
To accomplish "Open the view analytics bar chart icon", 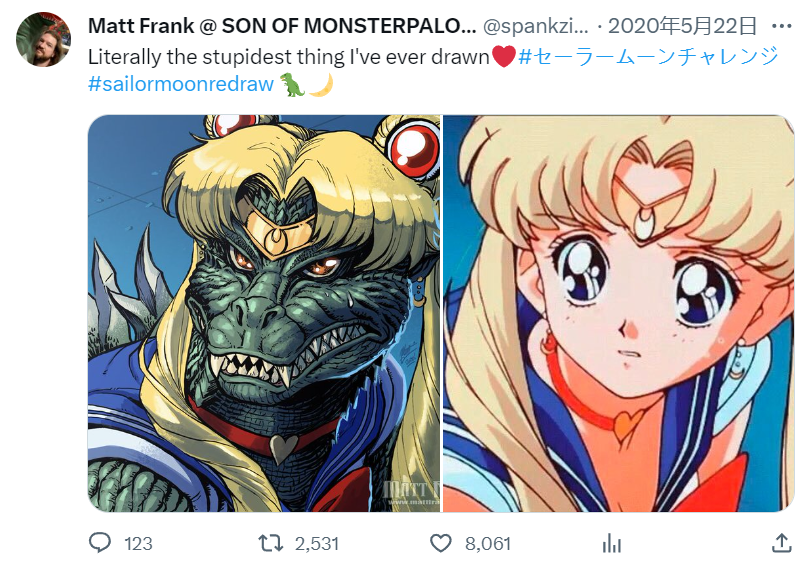I will click(x=611, y=543).
